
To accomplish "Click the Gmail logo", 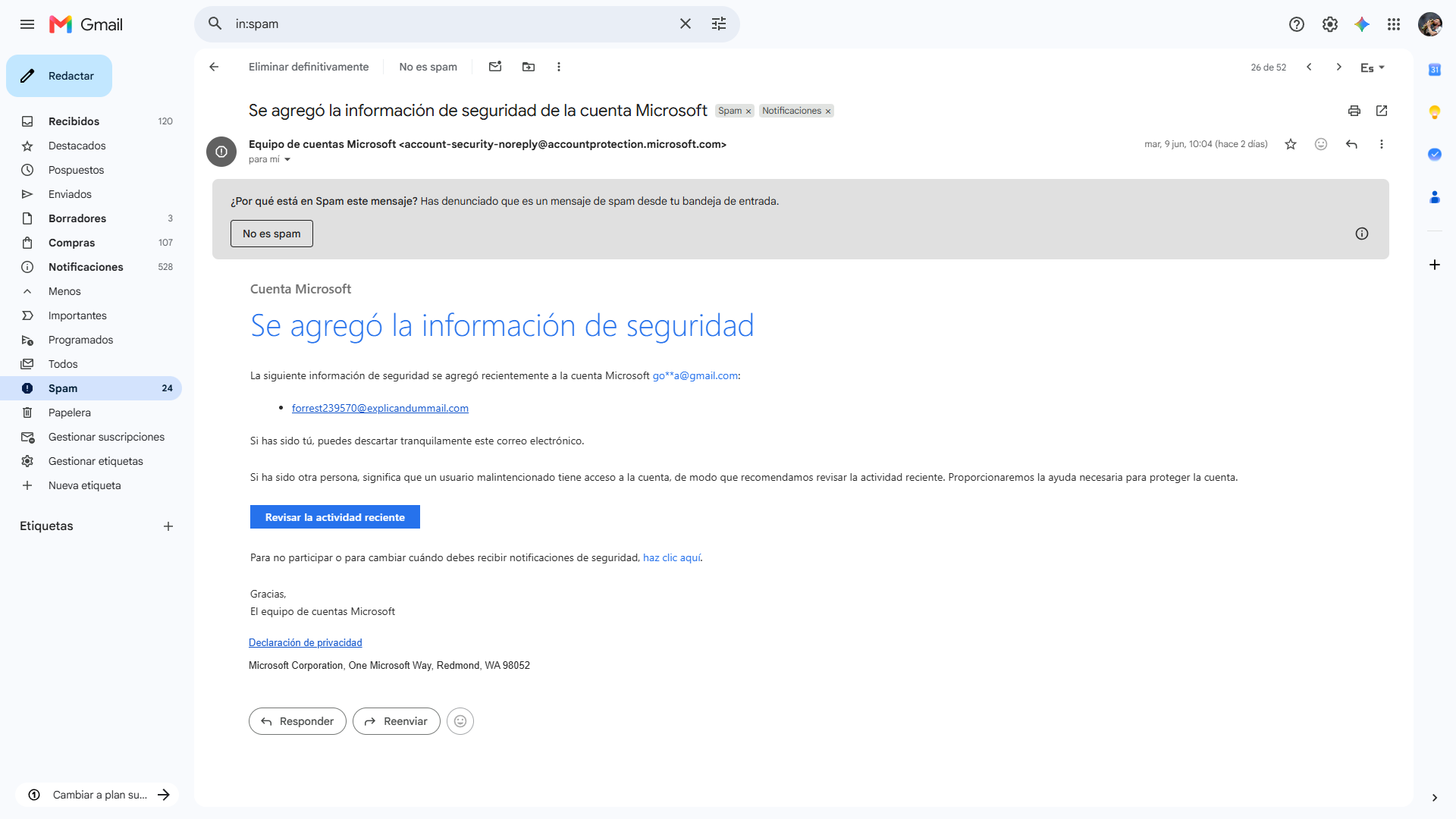I will pos(86,24).
